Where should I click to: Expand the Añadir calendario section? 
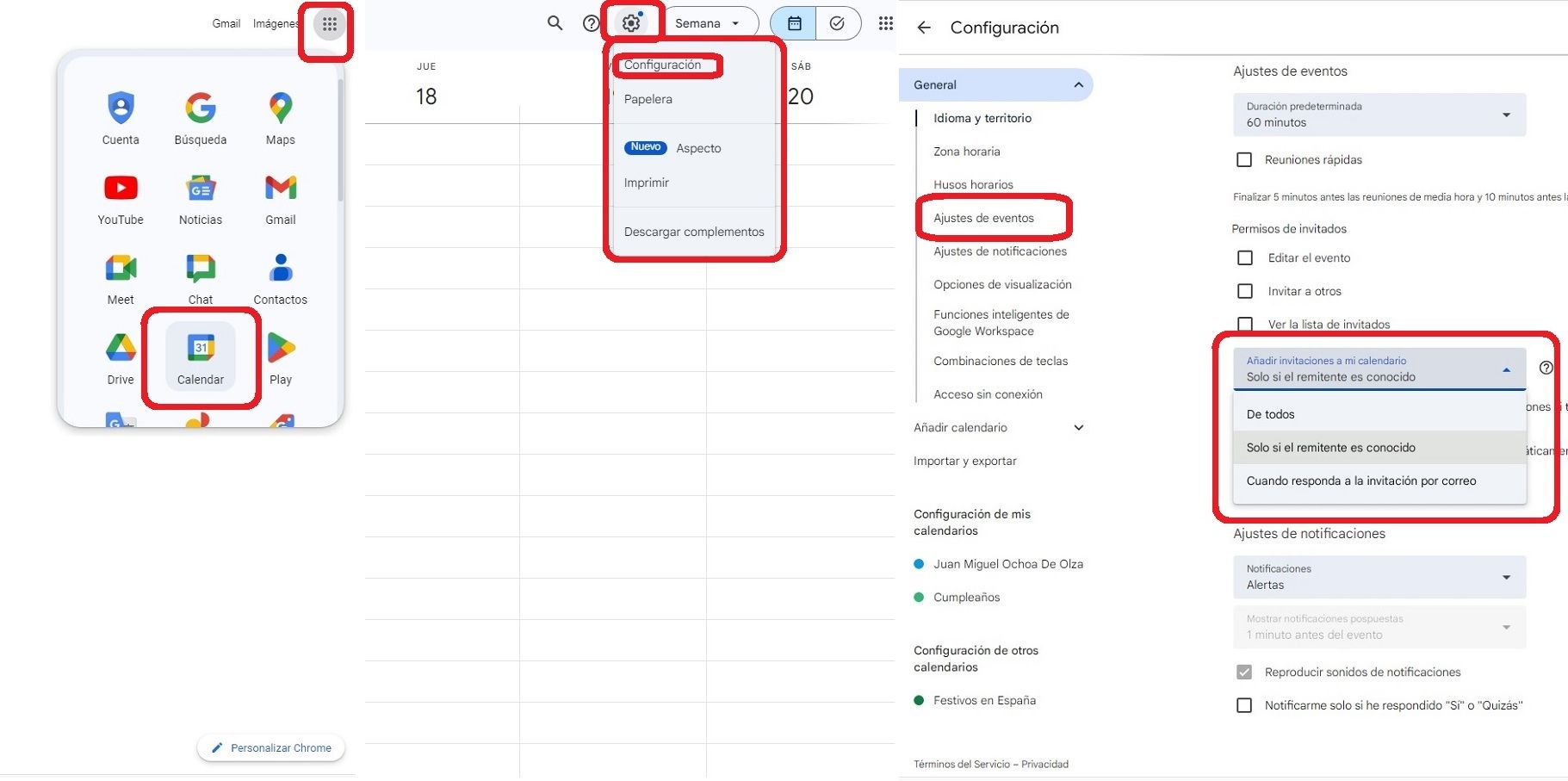pyautogui.click(x=1077, y=427)
